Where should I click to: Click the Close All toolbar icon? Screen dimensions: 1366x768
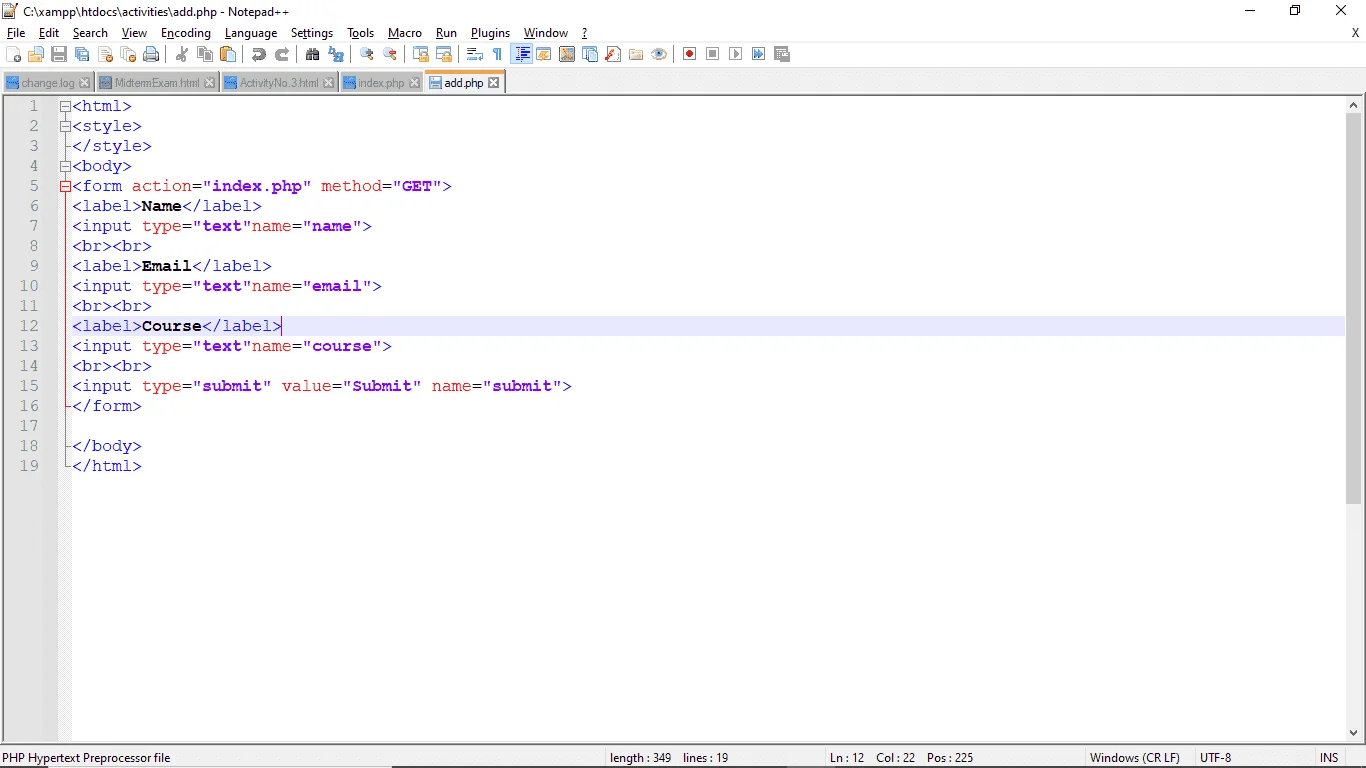click(x=128, y=54)
